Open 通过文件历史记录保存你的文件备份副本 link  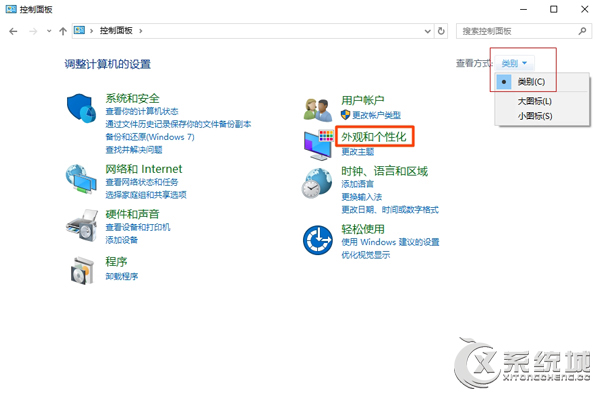(x=178, y=124)
